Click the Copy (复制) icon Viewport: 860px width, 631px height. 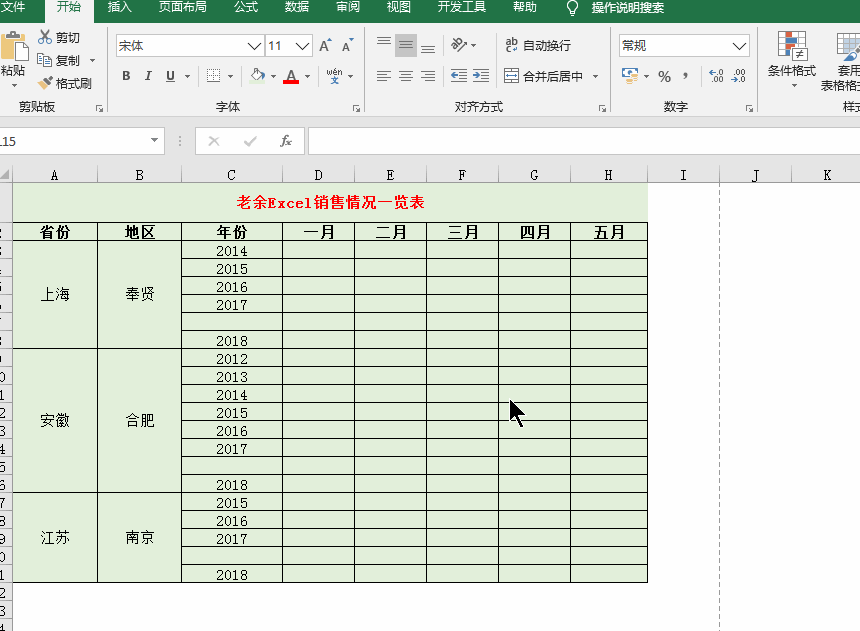tap(44, 60)
